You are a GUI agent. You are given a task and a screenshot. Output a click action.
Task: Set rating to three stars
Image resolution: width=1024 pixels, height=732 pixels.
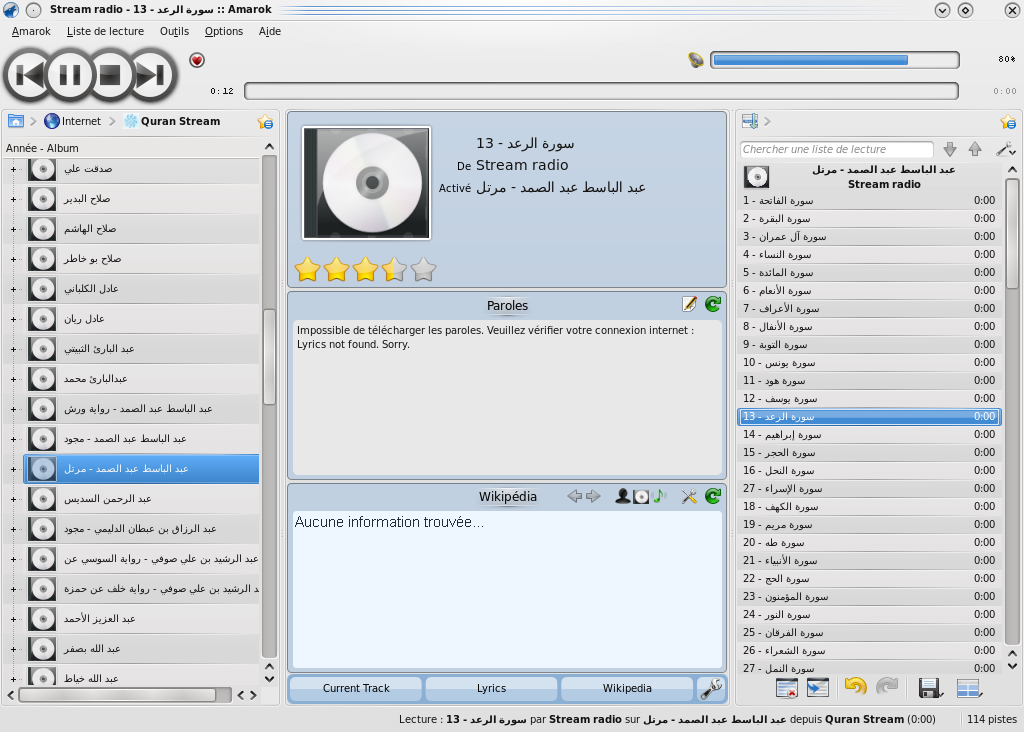click(365, 269)
